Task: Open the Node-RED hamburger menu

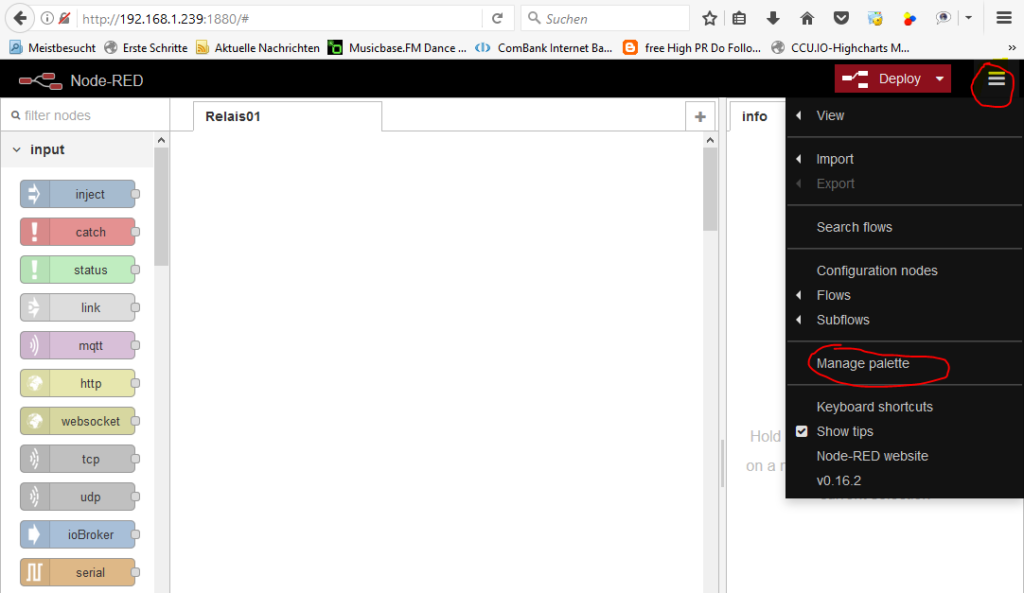Action: click(996, 79)
